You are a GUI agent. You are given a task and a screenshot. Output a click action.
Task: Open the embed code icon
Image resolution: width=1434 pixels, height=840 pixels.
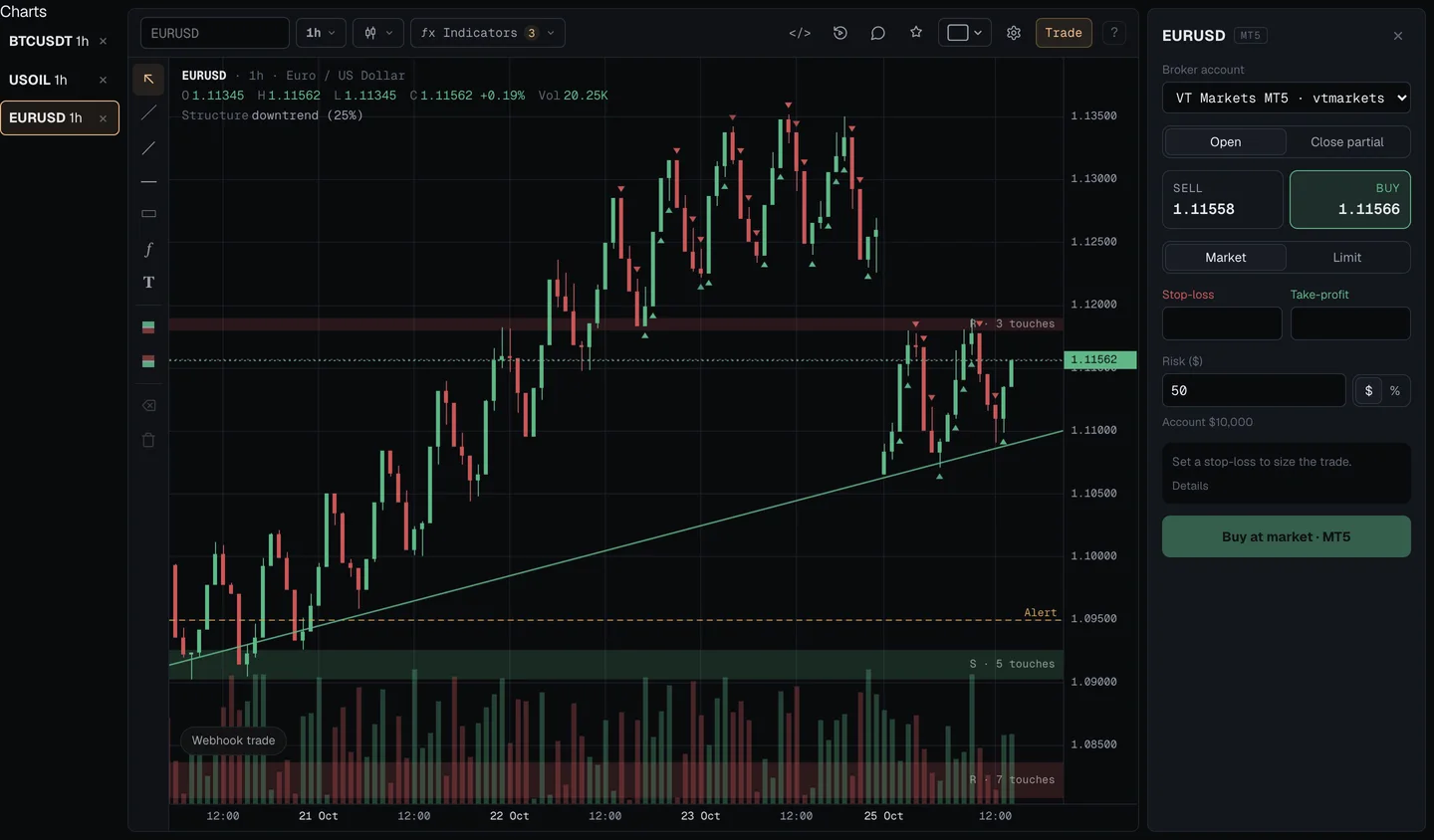(x=800, y=33)
